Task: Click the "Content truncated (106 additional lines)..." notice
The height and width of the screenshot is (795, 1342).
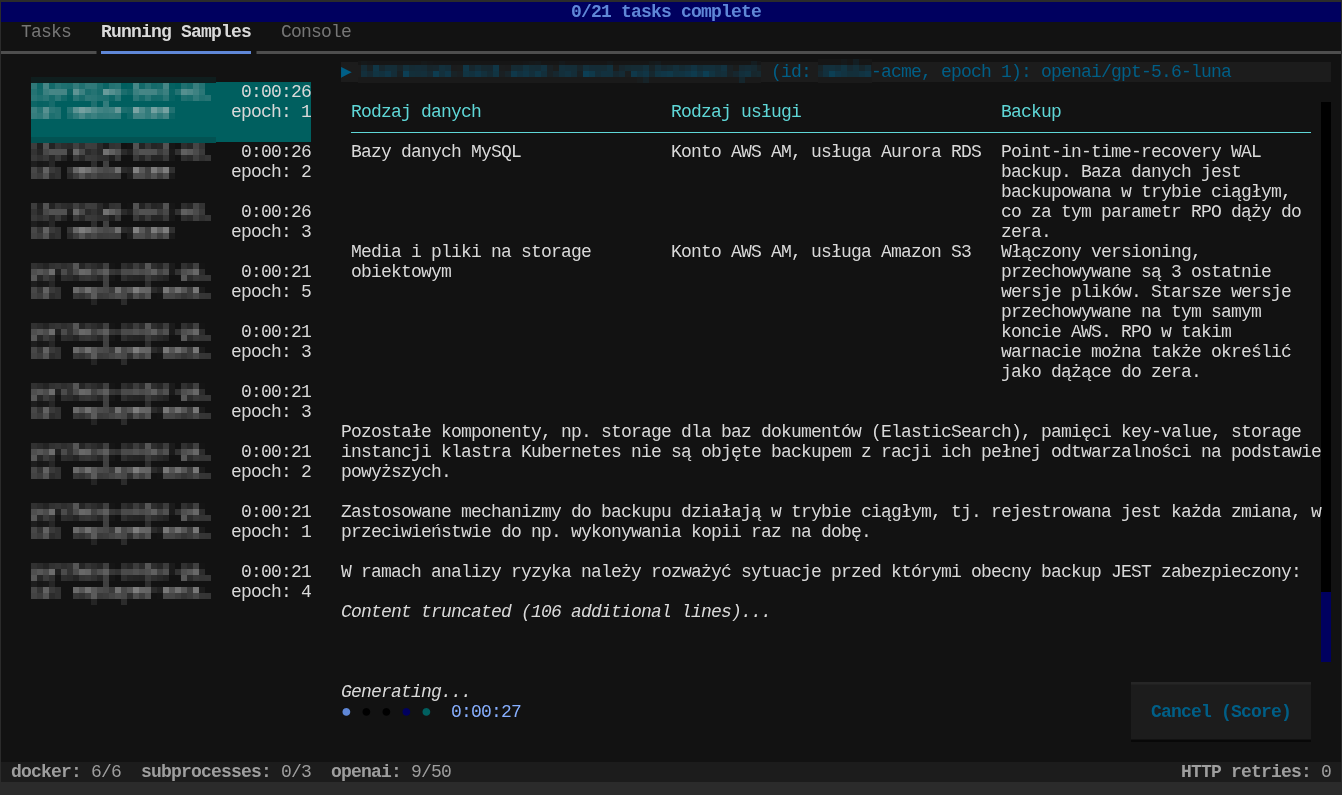Action: coord(556,612)
